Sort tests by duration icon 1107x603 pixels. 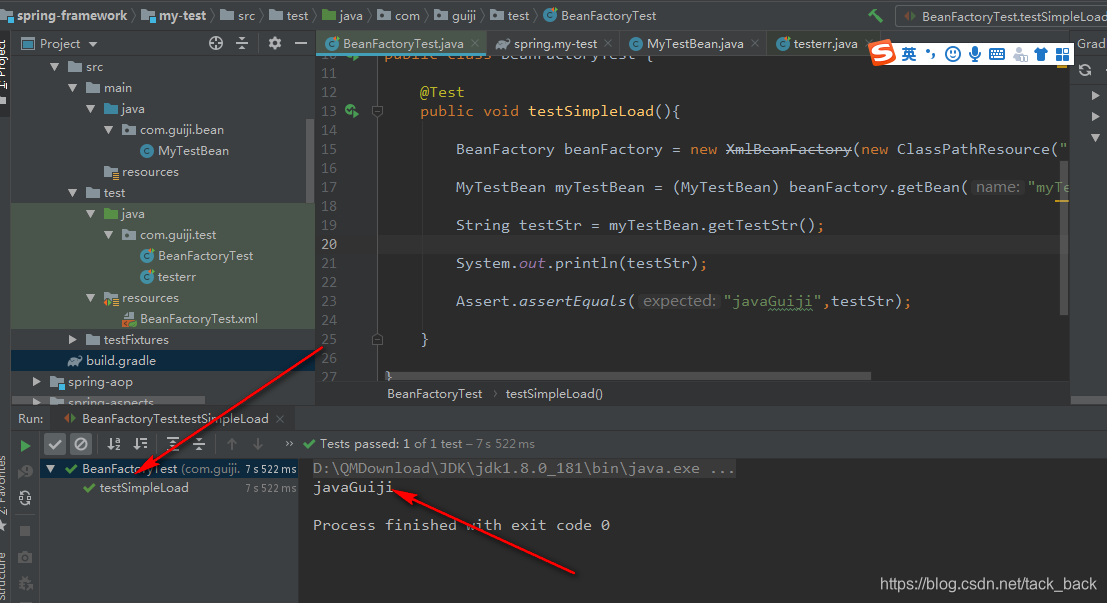coord(140,443)
